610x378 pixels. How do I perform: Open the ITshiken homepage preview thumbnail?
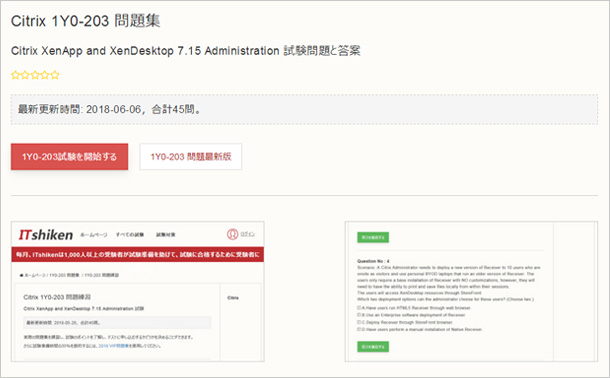138,292
